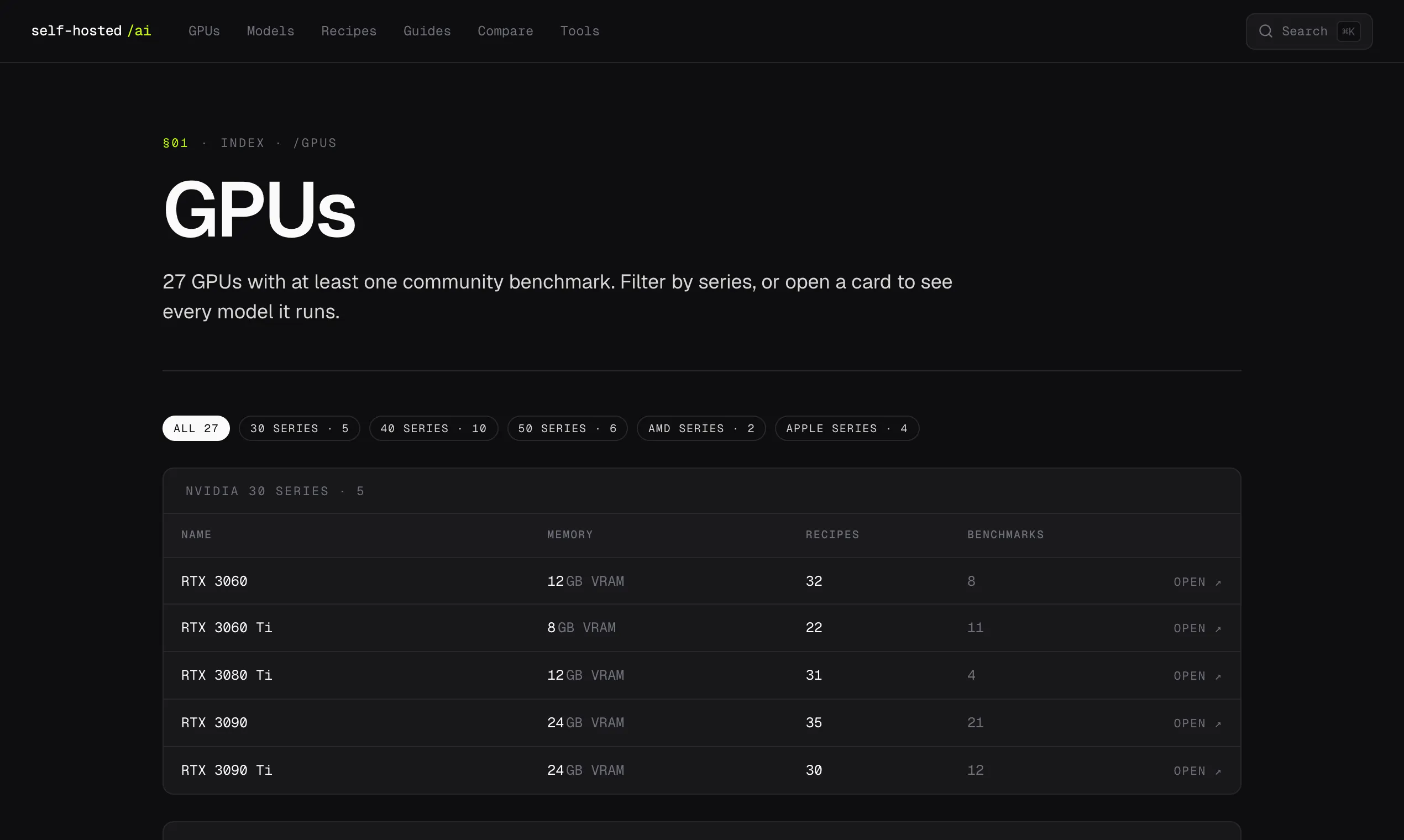The image size is (1404, 840).
Task: Click OPEN on the RTX 3090 row with 35 recipes
Action: [x=1197, y=723]
